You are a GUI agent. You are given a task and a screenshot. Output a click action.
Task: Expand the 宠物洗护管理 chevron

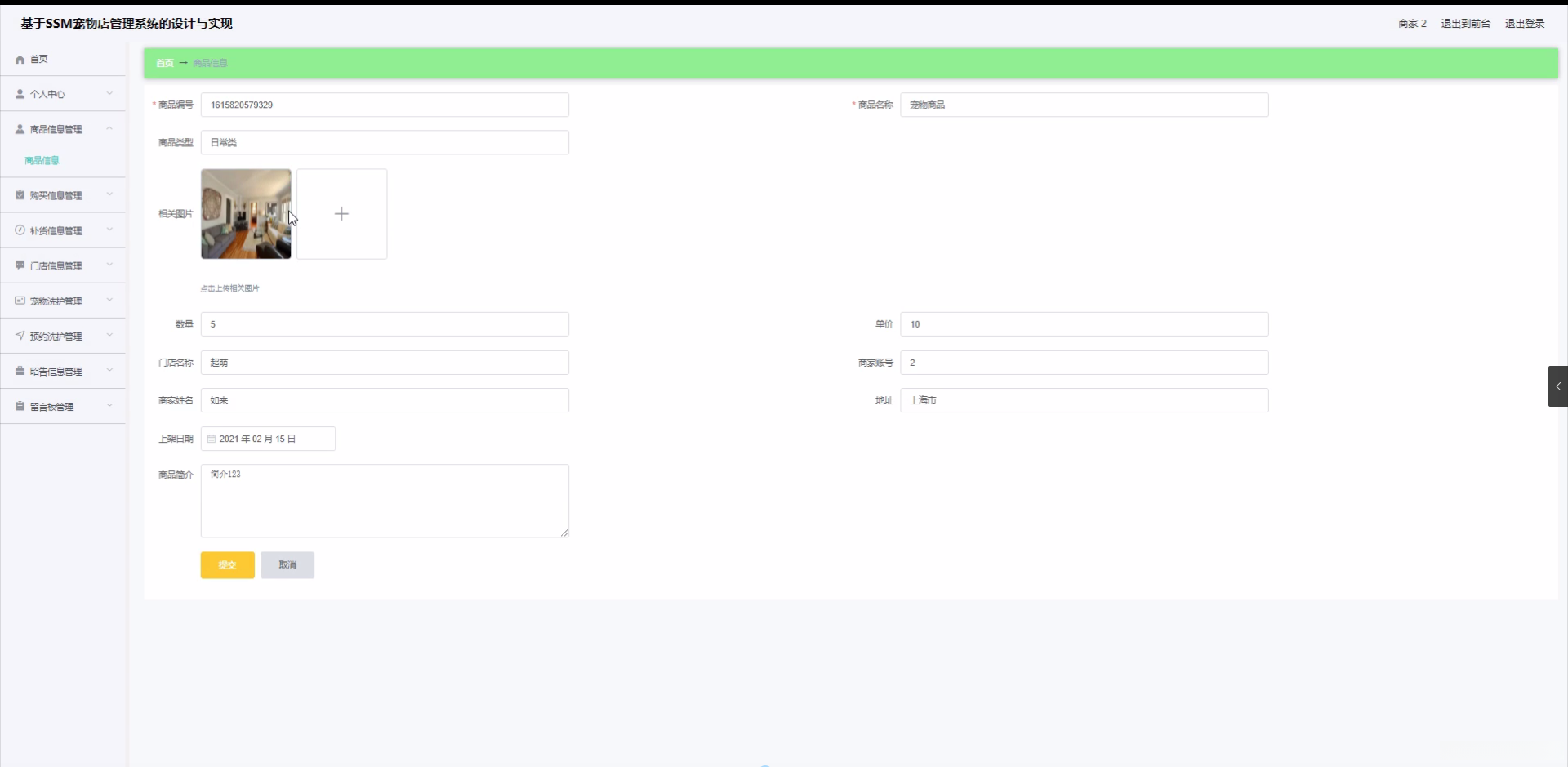(x=109, y=301)
